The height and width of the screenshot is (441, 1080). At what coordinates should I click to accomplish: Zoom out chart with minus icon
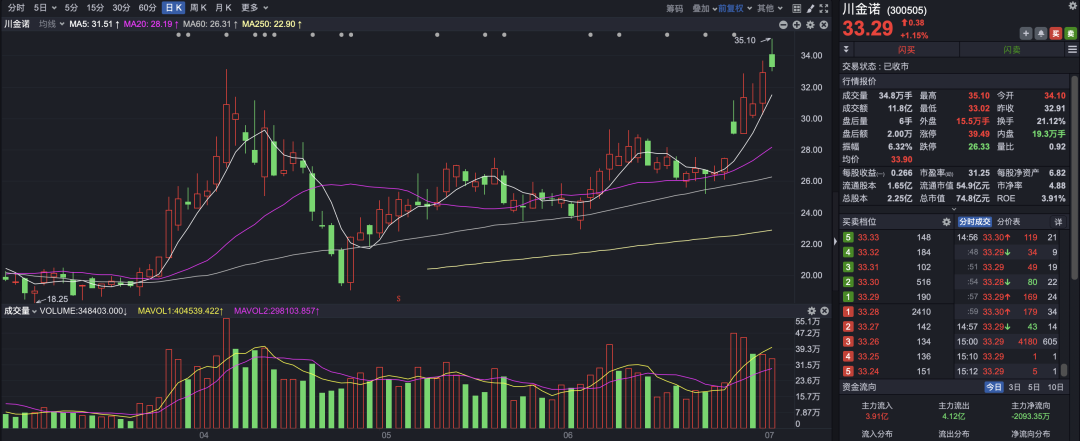[781, 23]
